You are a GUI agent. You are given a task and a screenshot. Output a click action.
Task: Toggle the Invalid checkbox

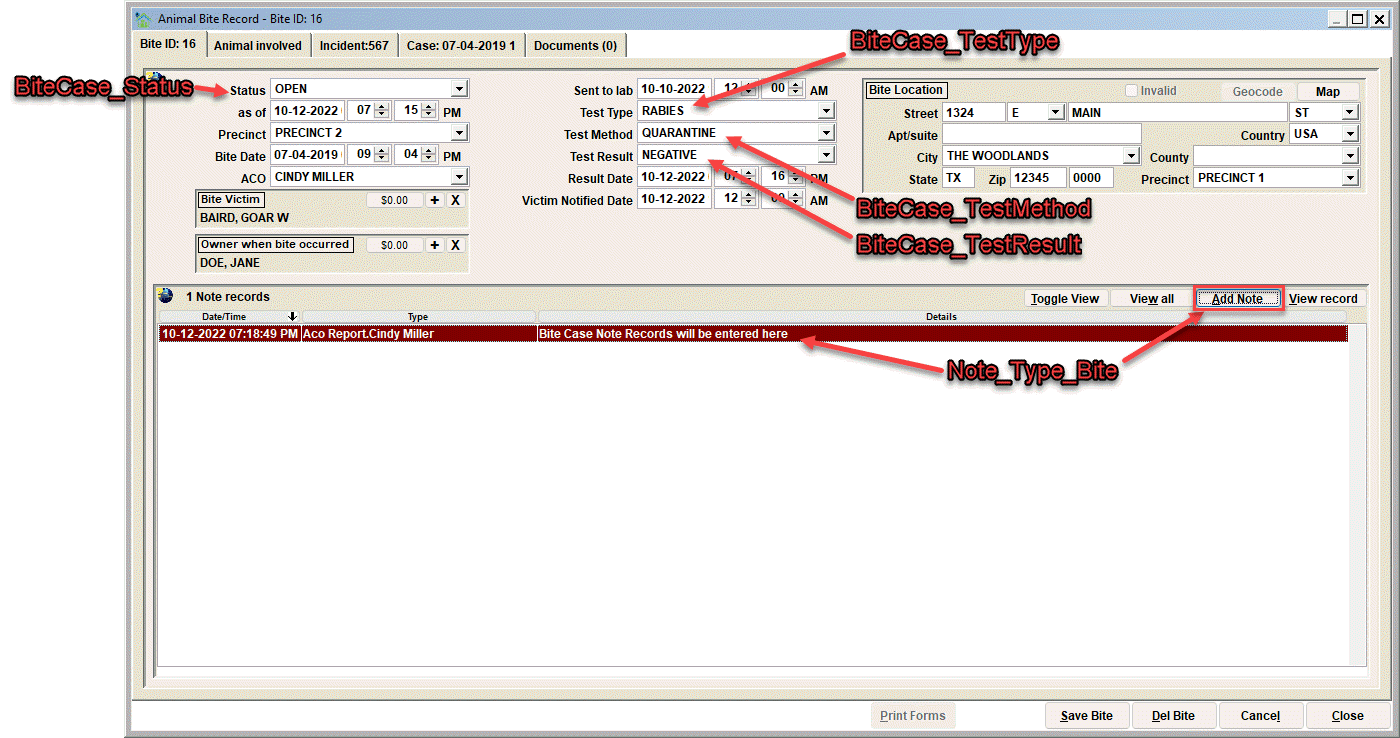pos(1131,90)
